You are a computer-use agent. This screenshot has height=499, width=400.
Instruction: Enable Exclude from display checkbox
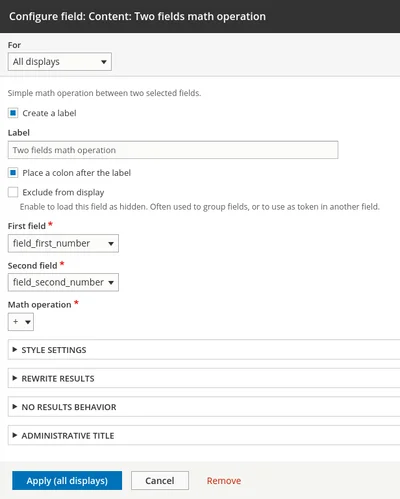(13, 192)
